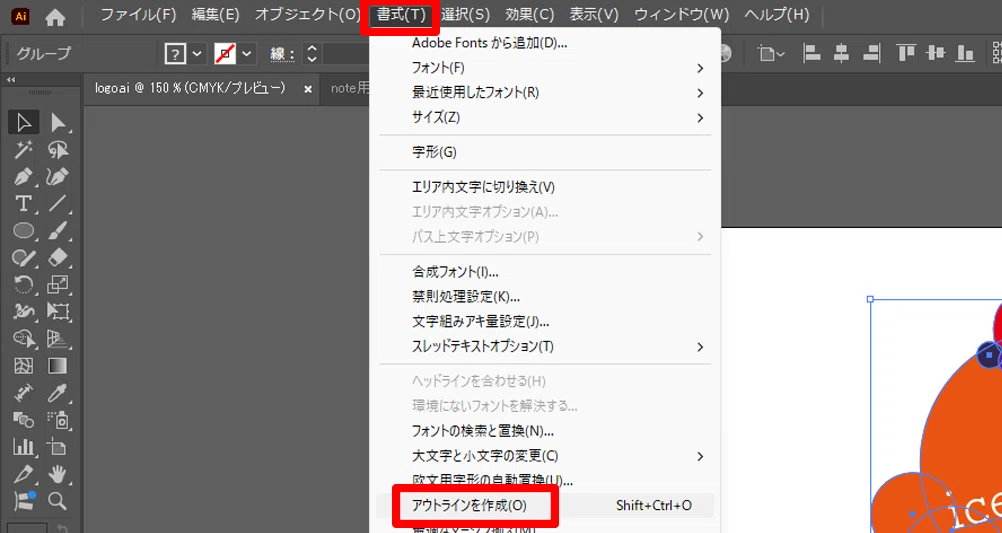The width and height of the screenshot is (1002, 533).
Task: Select the Zoom magnifier tool
Action: [58, 500]
